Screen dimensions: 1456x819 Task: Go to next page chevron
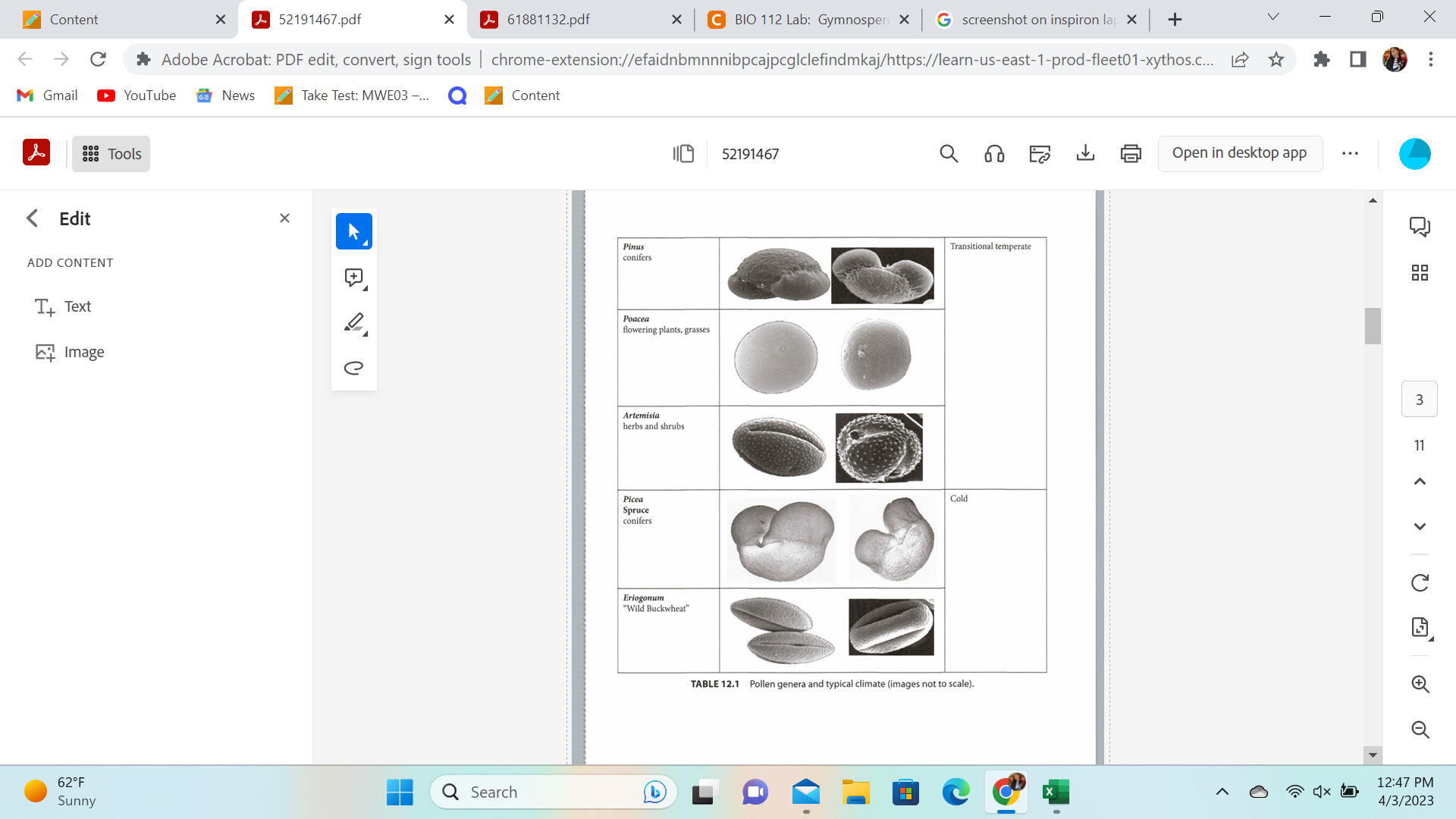pyautogui.click(x=1420, y=526)
